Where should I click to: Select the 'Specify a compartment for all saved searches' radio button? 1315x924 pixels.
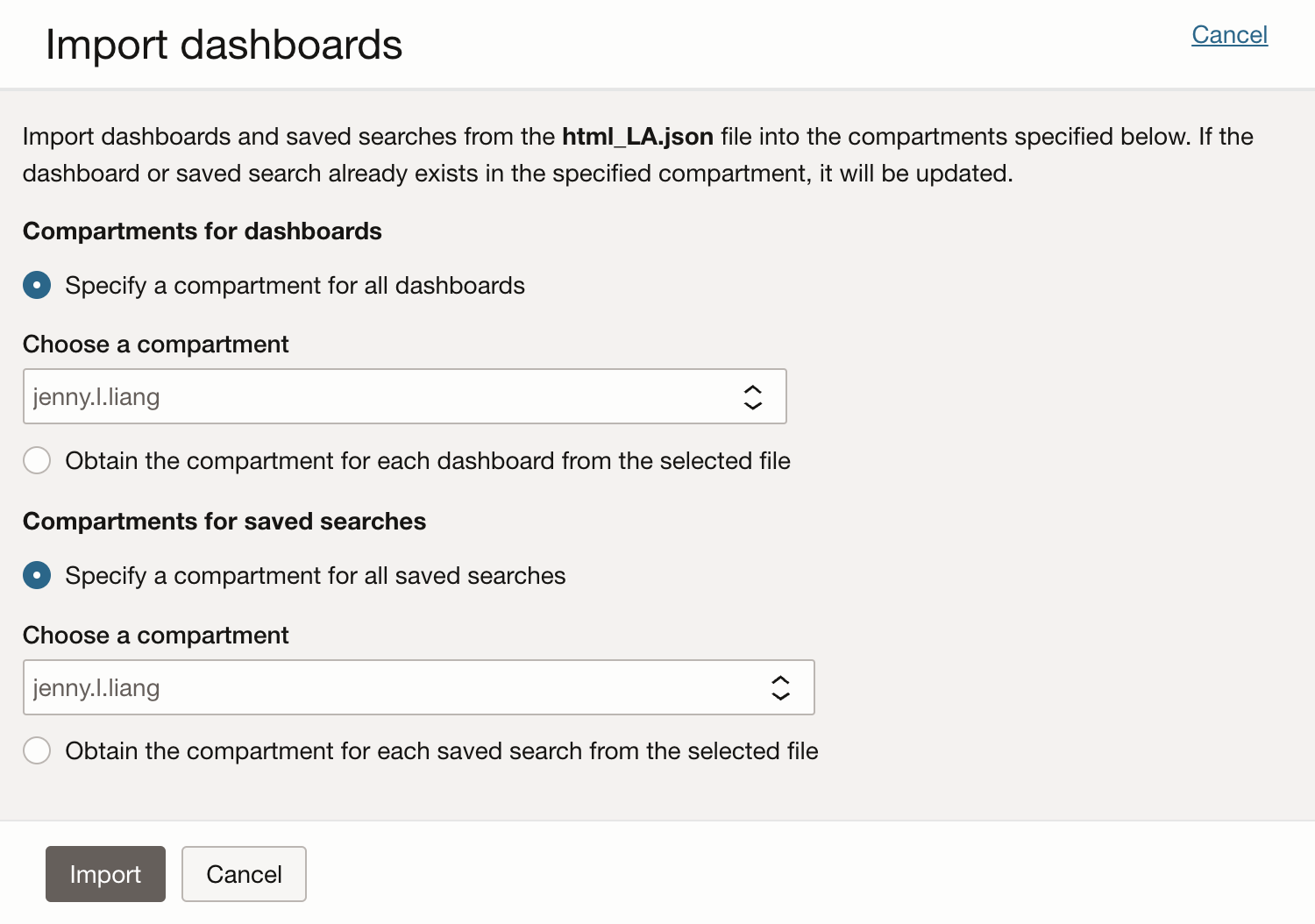tap(37, 575)
